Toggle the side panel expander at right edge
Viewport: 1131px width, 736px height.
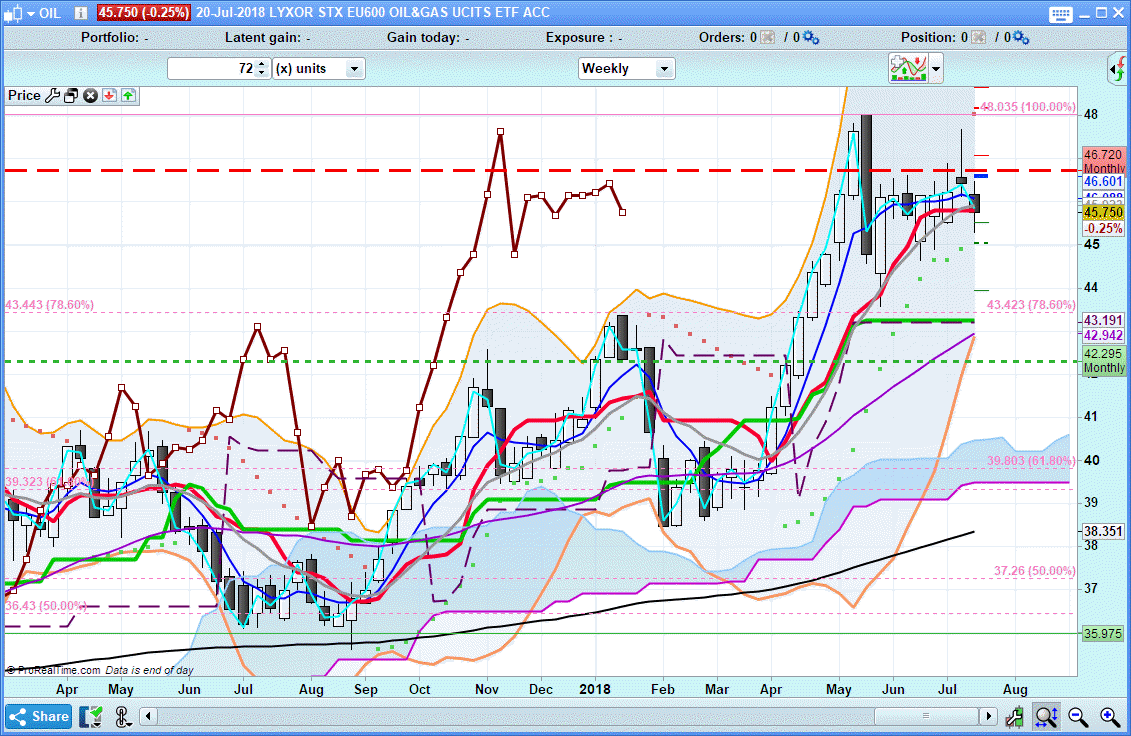1117,69
